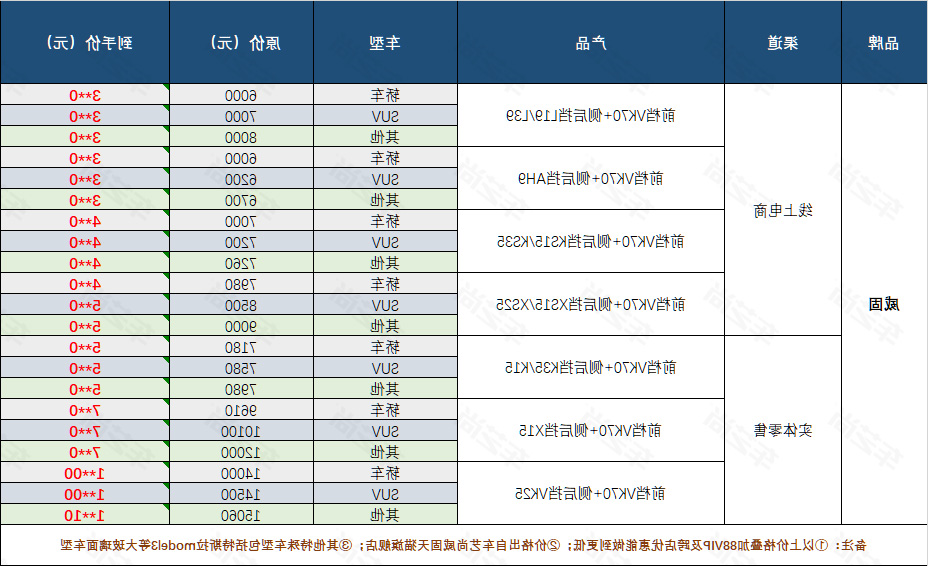Select product cell 前挡VK70+侧后挡AH9
928x566 pixels.
(x=591, y=178)
